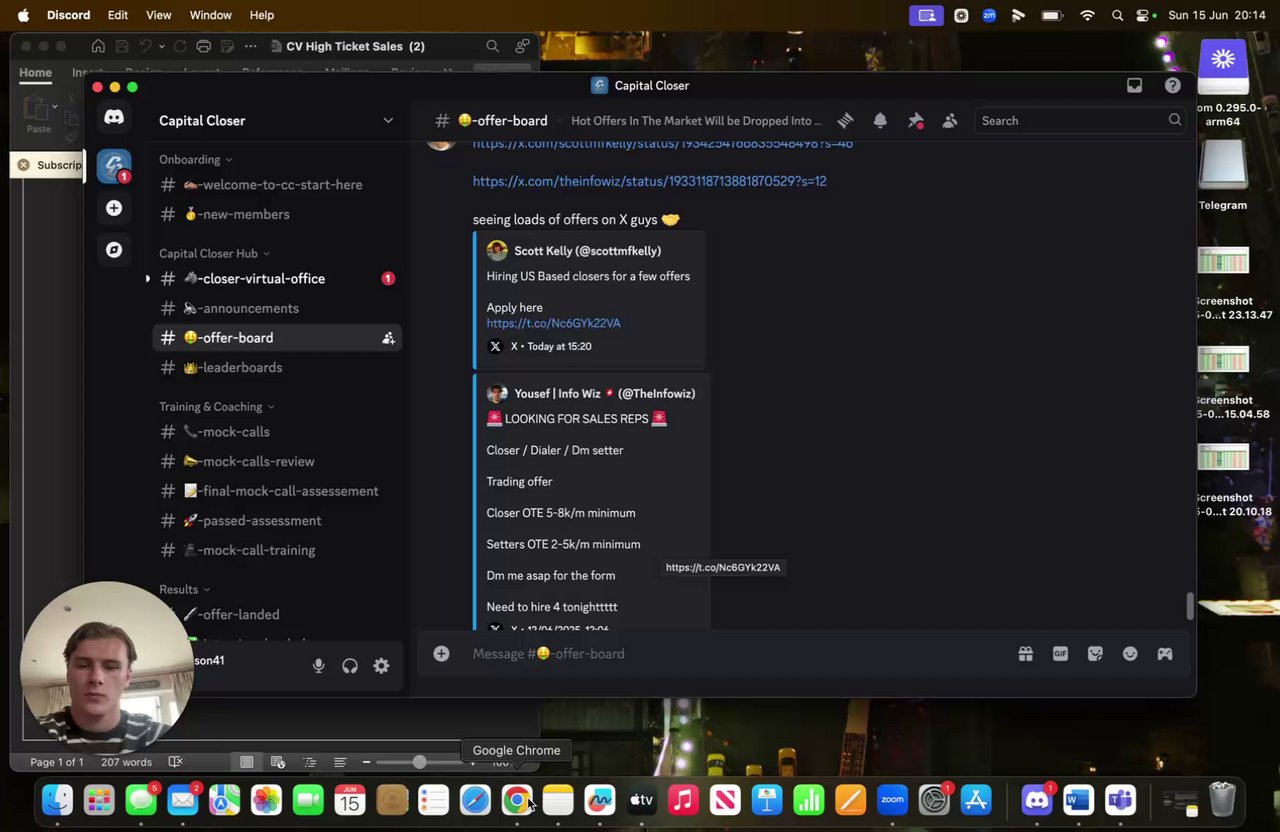
Task: Open mock-calls channel
Action: [278, 432]
